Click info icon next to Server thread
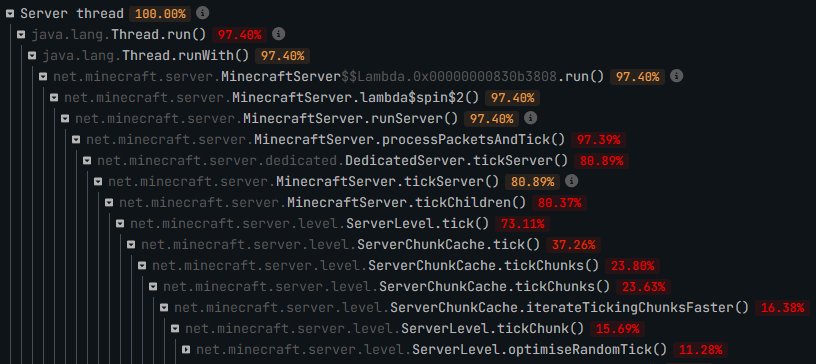 click(x=203, y=13)
